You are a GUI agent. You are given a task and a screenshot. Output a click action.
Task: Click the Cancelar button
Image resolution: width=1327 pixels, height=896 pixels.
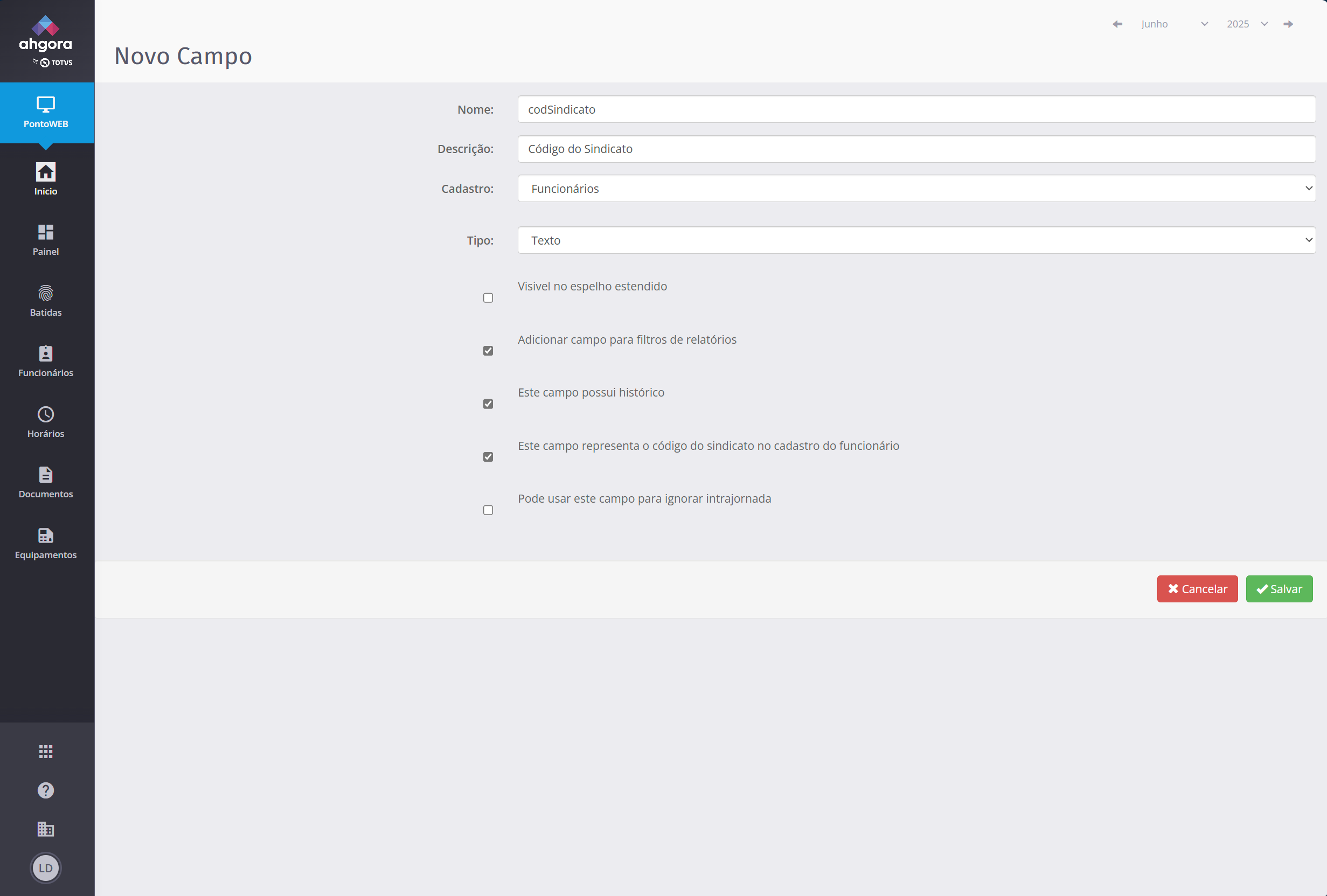click(x=1197, y=589)
